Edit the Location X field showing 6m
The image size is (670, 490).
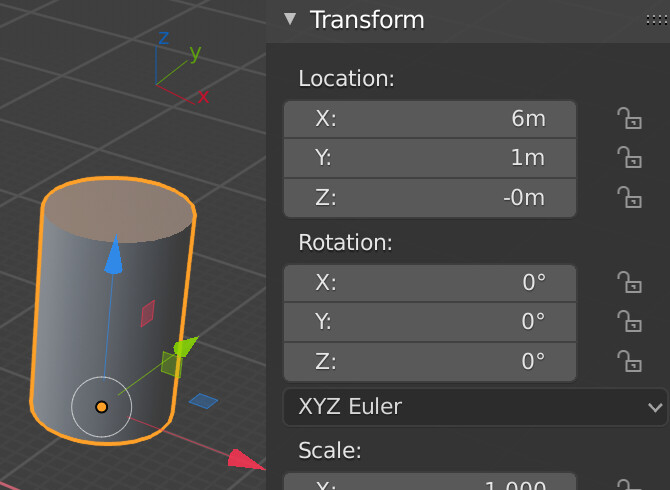pos(430,119)
